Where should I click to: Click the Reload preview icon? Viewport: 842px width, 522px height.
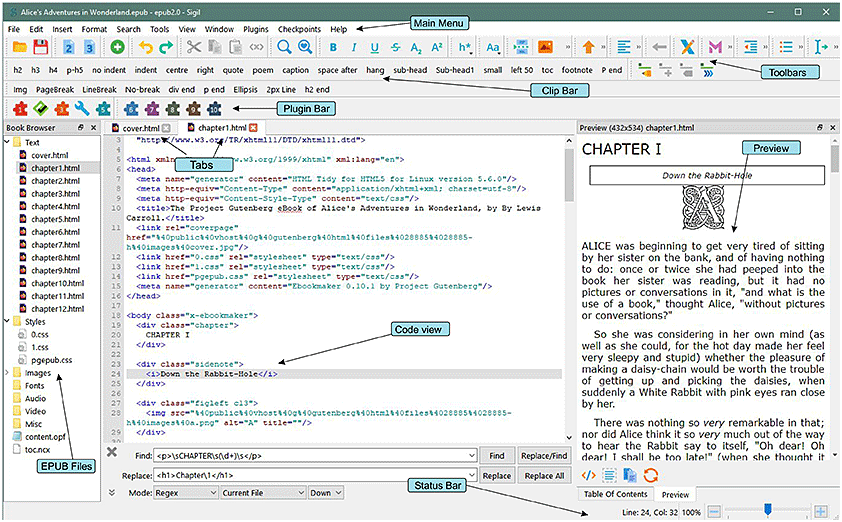coord(651,474)
